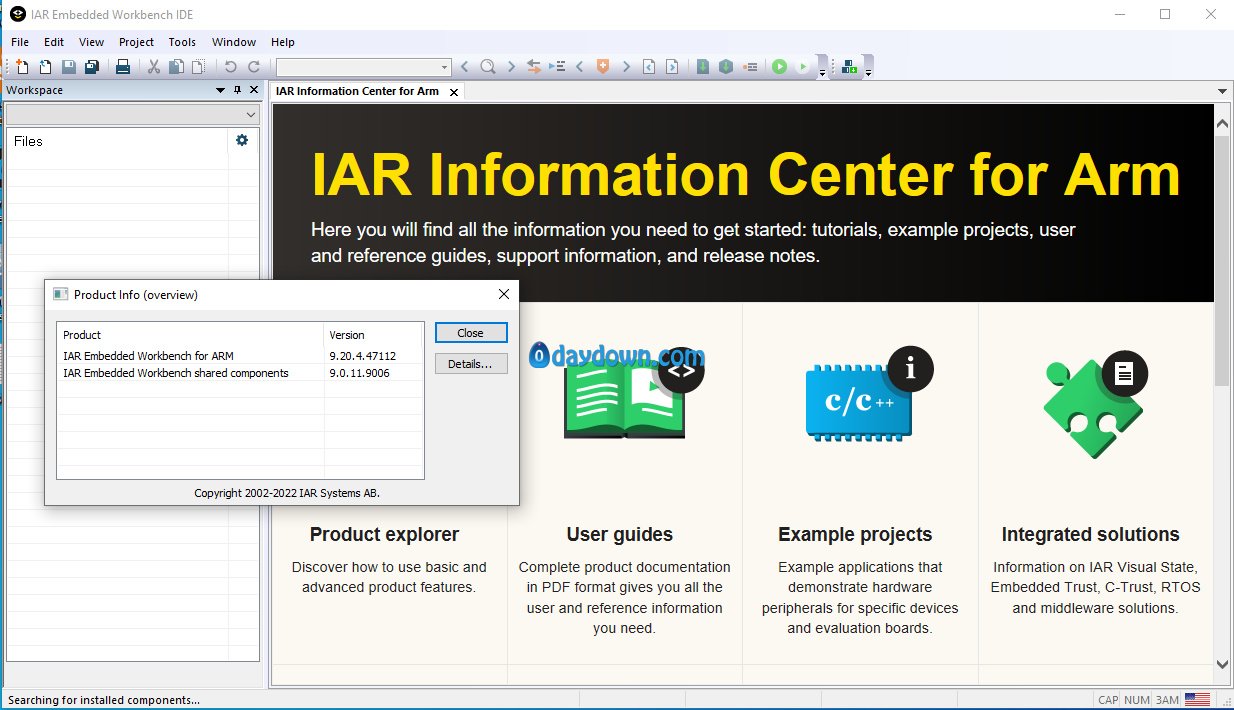
Task: Open the editor tab list dropdown
Action: coord(1222,91)
